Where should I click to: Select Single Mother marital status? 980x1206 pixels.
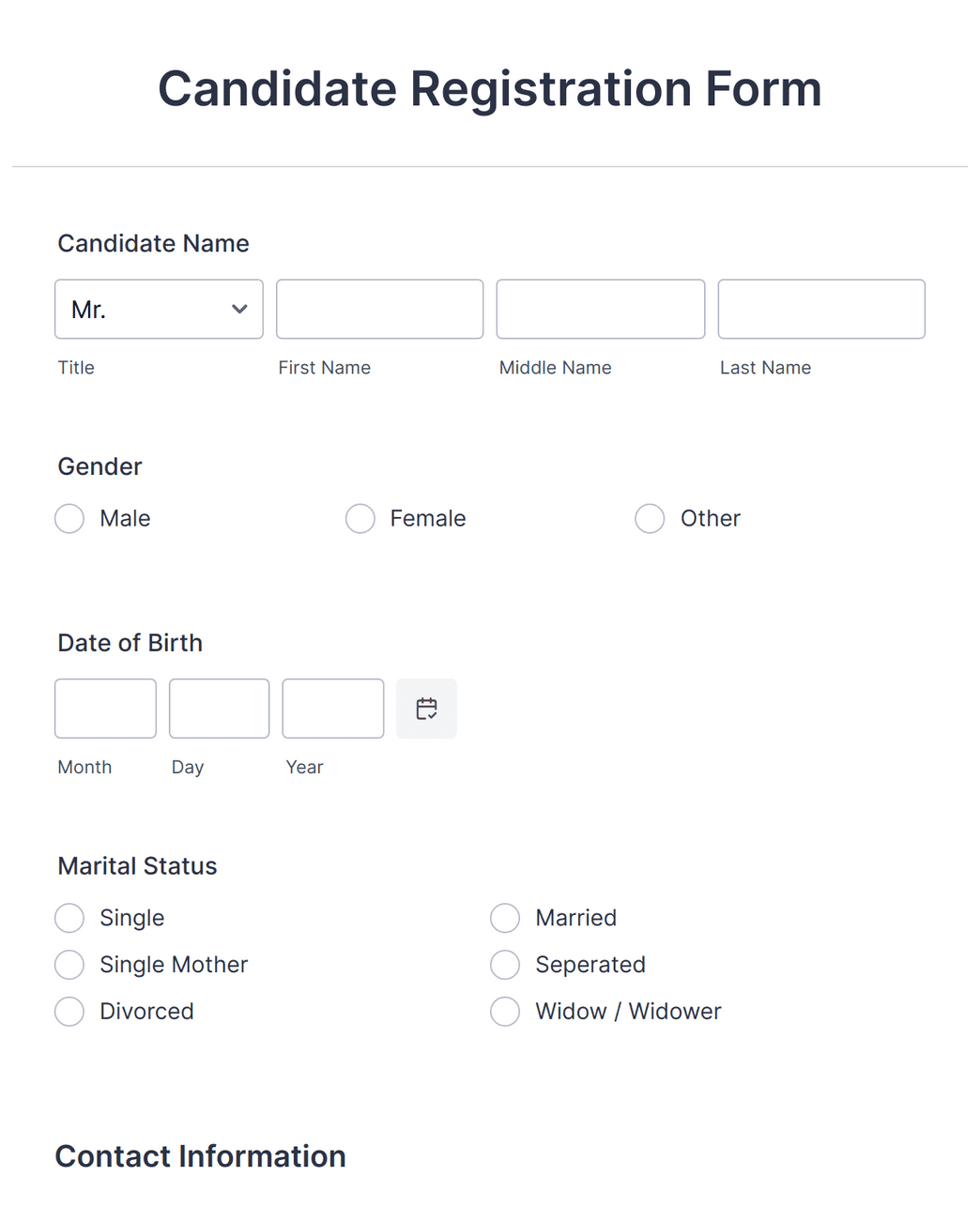pos(69,965)
